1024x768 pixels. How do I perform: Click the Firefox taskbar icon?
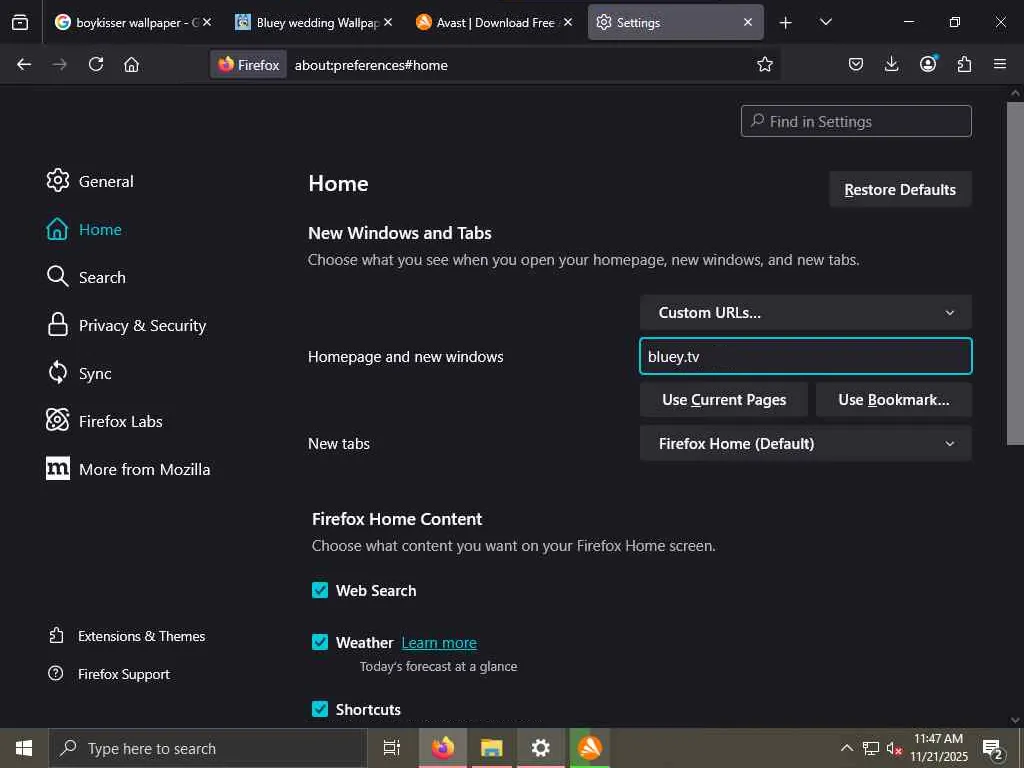[443, 748]
